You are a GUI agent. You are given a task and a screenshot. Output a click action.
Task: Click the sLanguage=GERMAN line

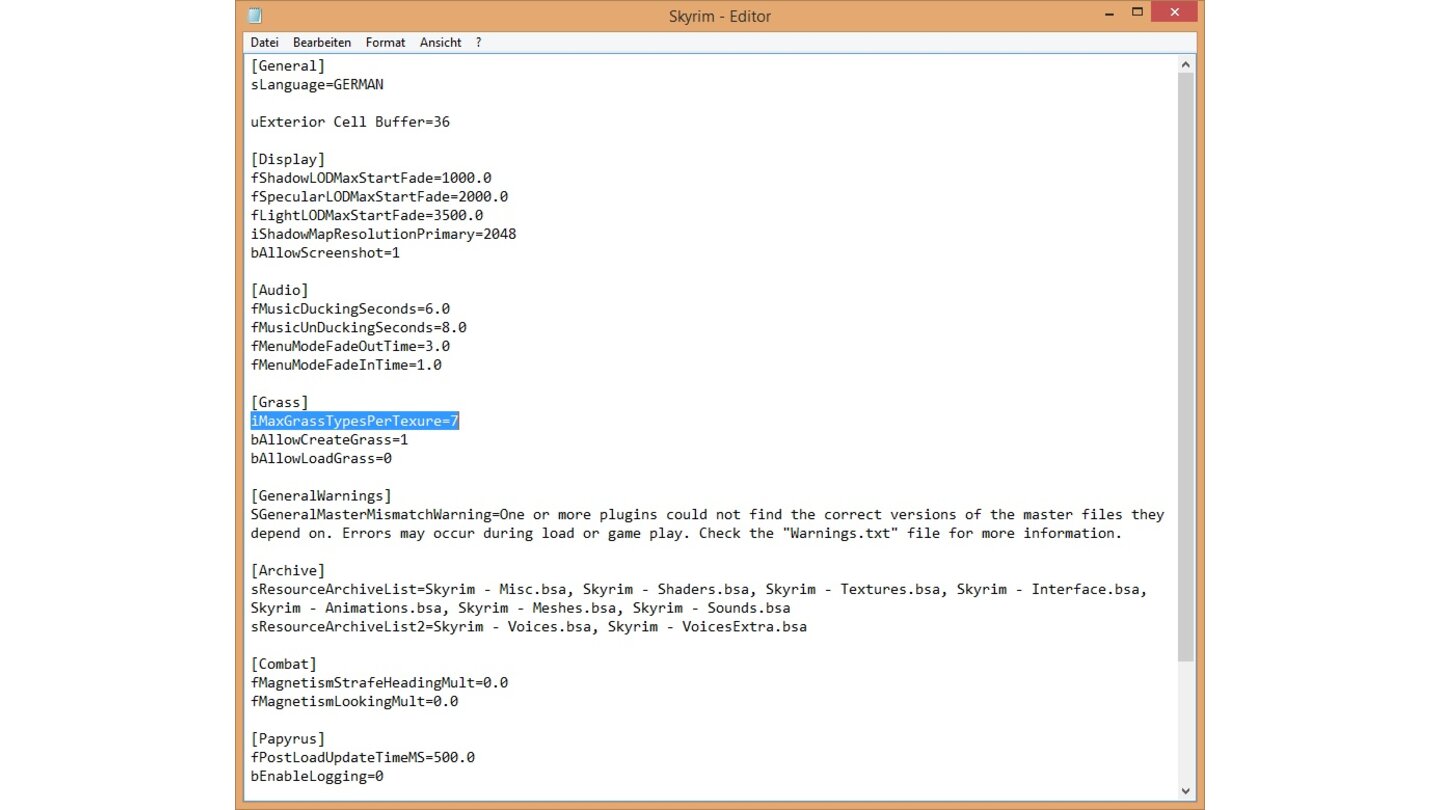point(317,85)
